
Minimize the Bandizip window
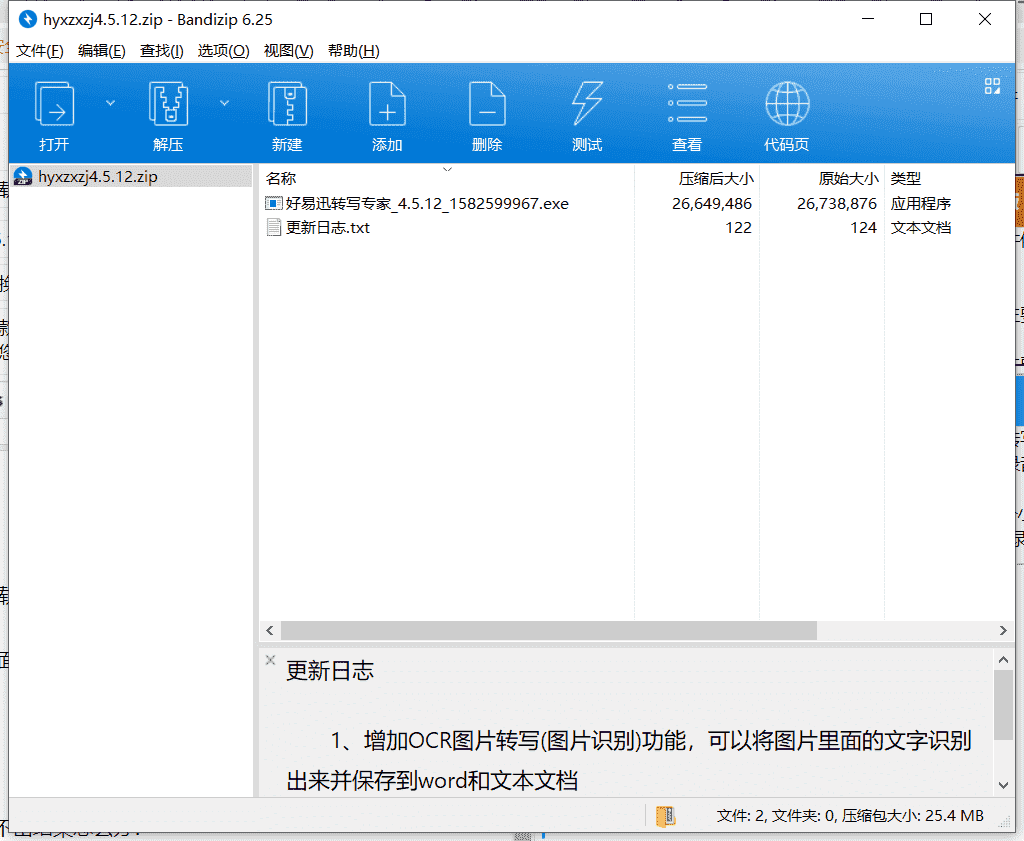868,20
